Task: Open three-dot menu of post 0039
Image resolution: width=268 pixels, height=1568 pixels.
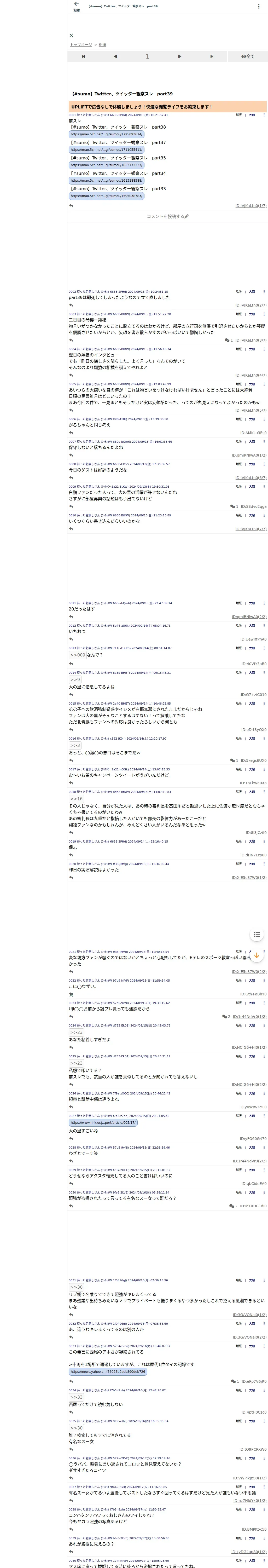Action: [264, 1539]
